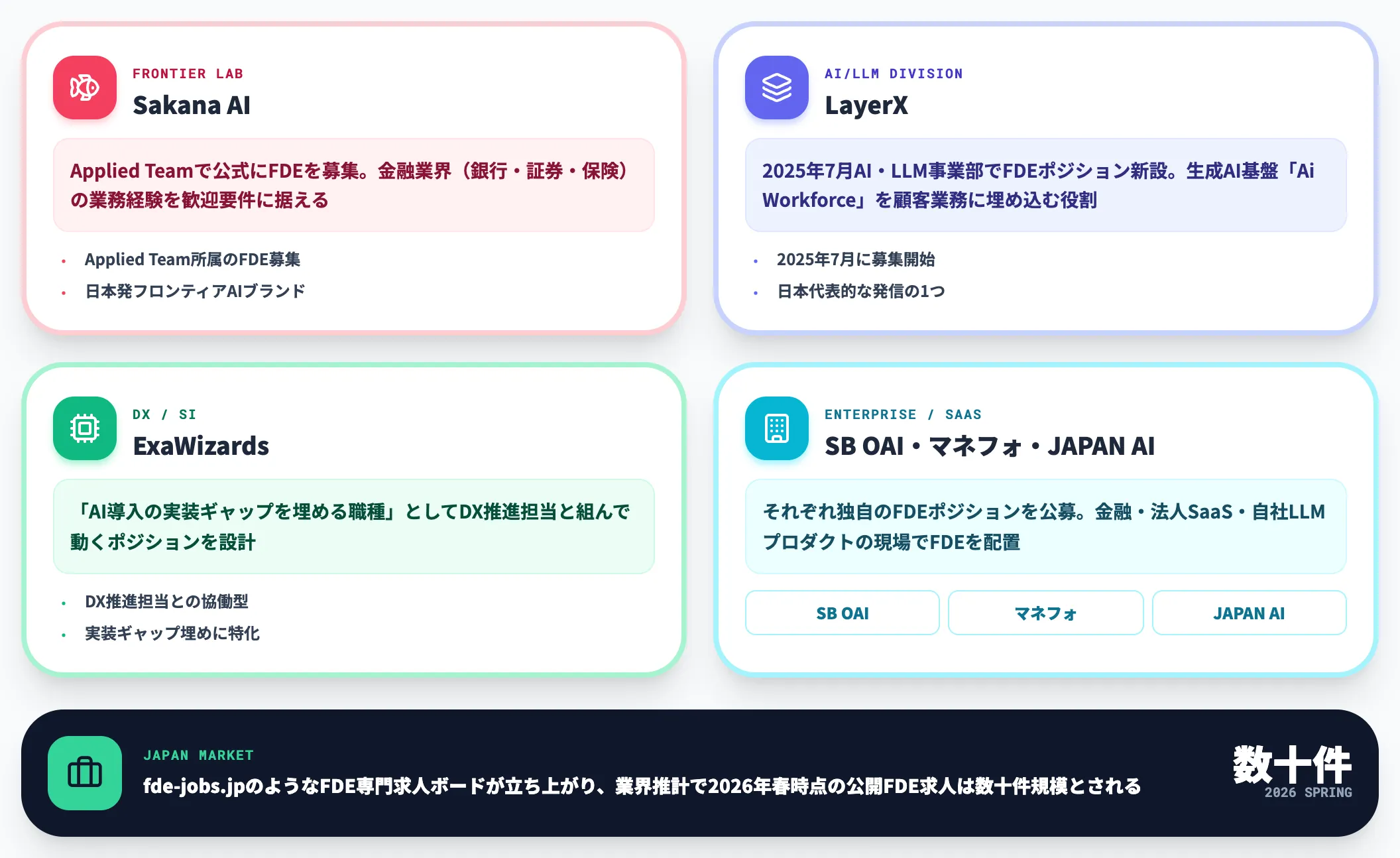Click the teal building icon for SB OAI
The height and width of the screenshot is (858, 1400).
[x=777, y=428]
